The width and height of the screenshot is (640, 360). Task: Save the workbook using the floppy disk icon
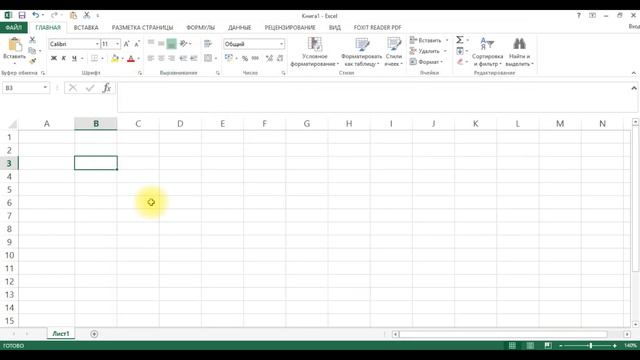(x=22, y=16)
